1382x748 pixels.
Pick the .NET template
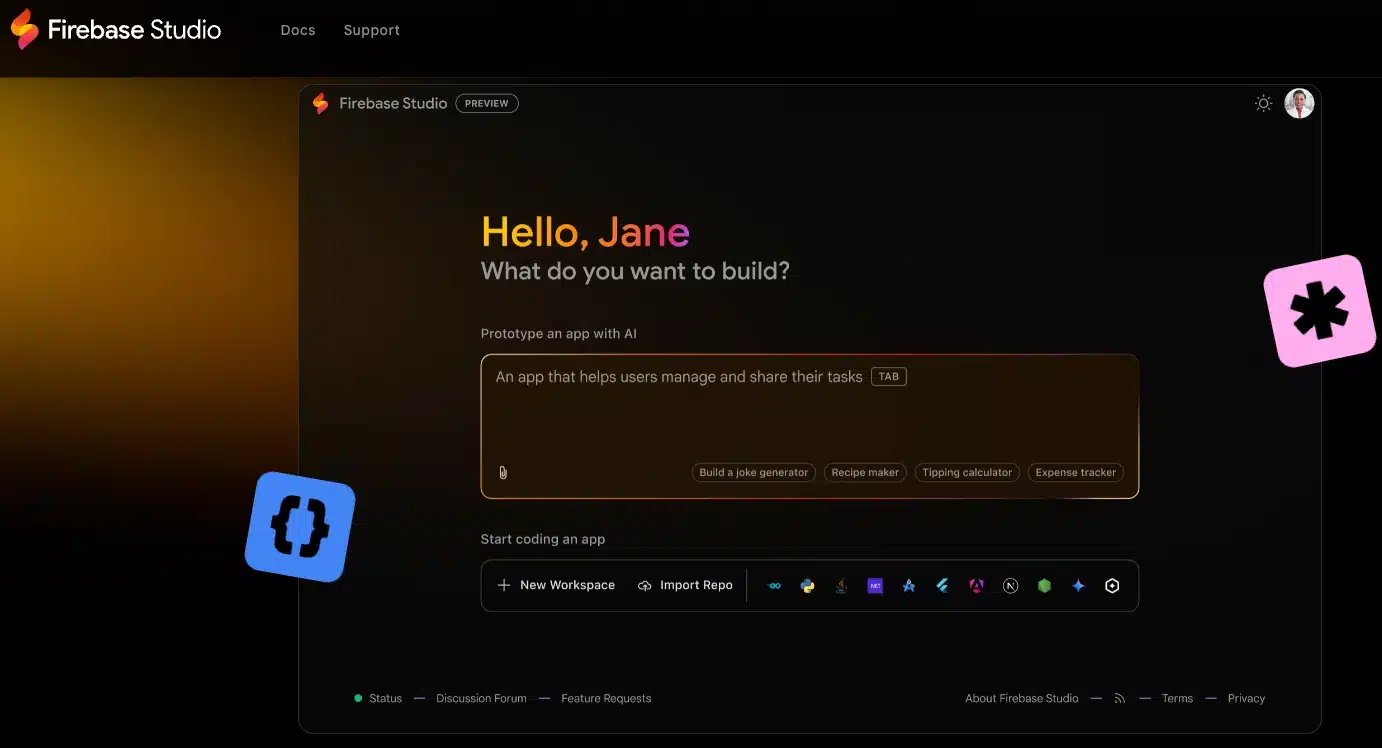click(875, 585)
